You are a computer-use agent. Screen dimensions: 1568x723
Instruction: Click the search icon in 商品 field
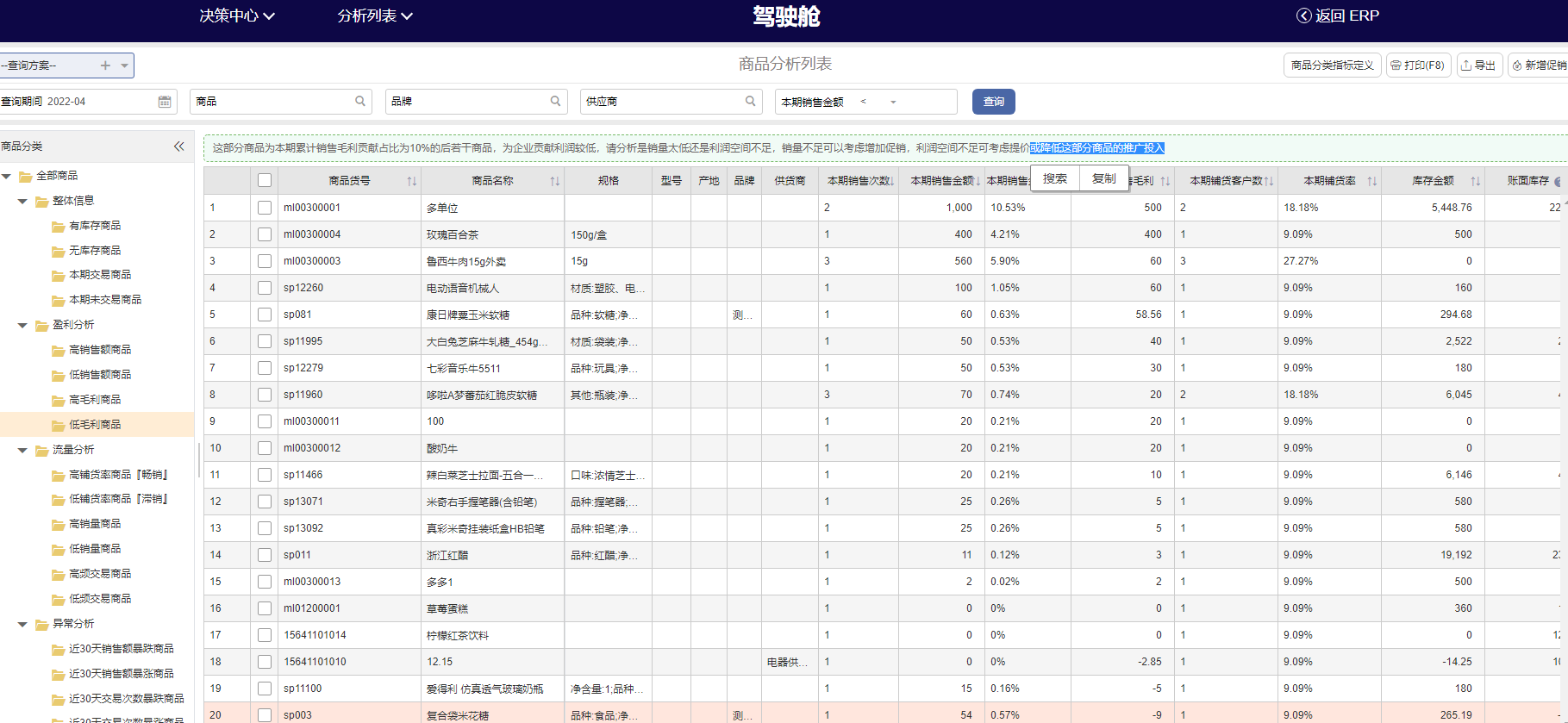360,102
